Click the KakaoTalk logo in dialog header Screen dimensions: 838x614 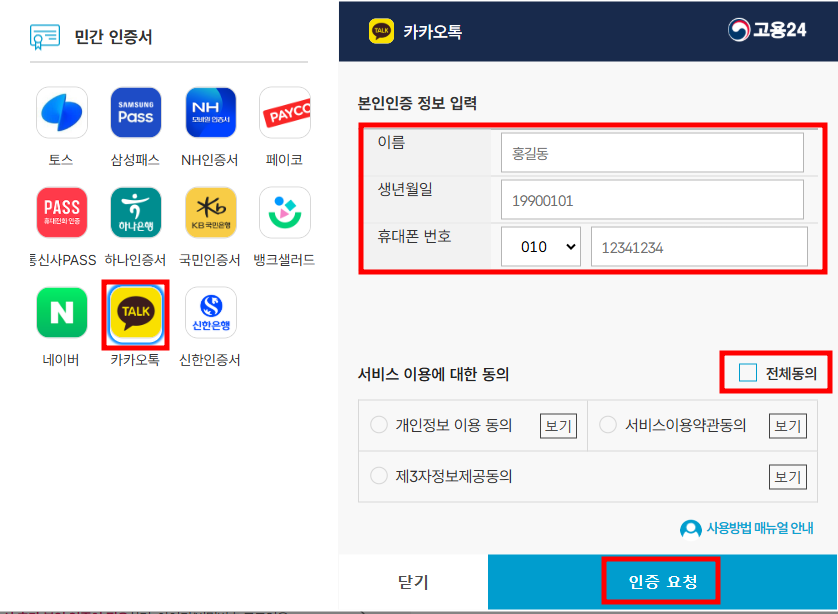(381, 31)
